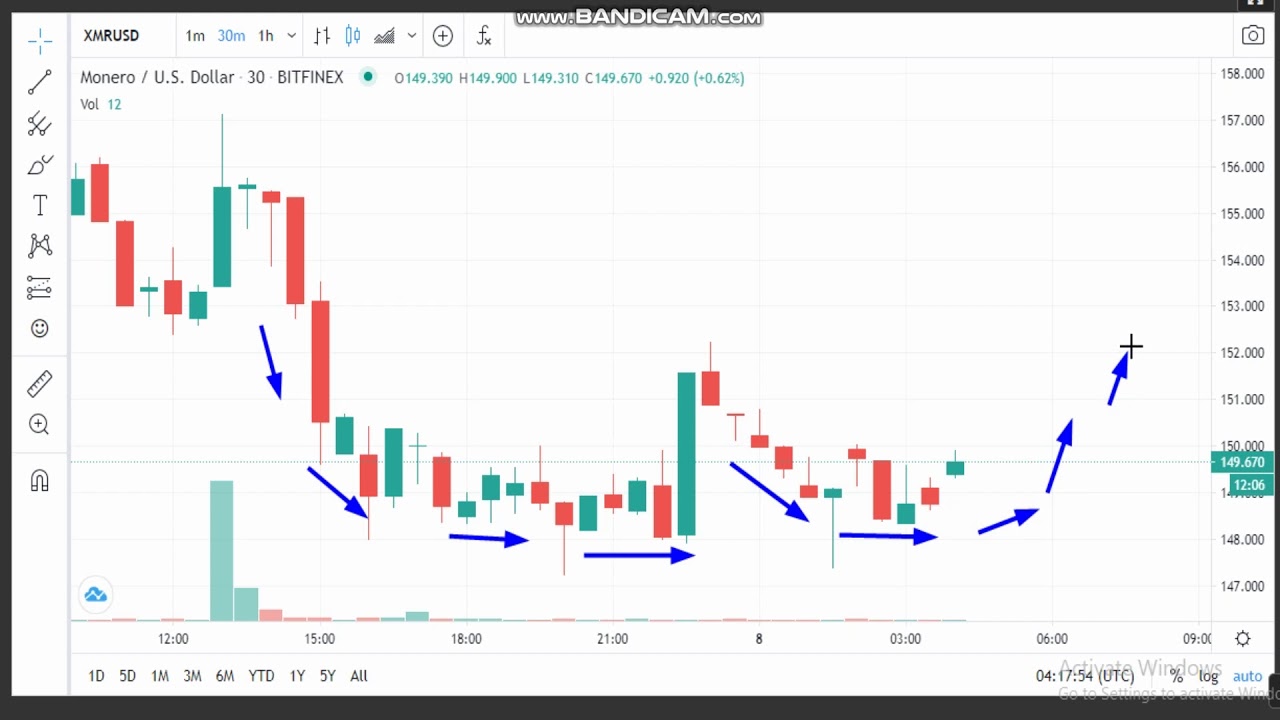The width and height of the screenshot is (1280, 720).
Task: Toggle magnet mode for drawings
Action: [x=40, y=481]
